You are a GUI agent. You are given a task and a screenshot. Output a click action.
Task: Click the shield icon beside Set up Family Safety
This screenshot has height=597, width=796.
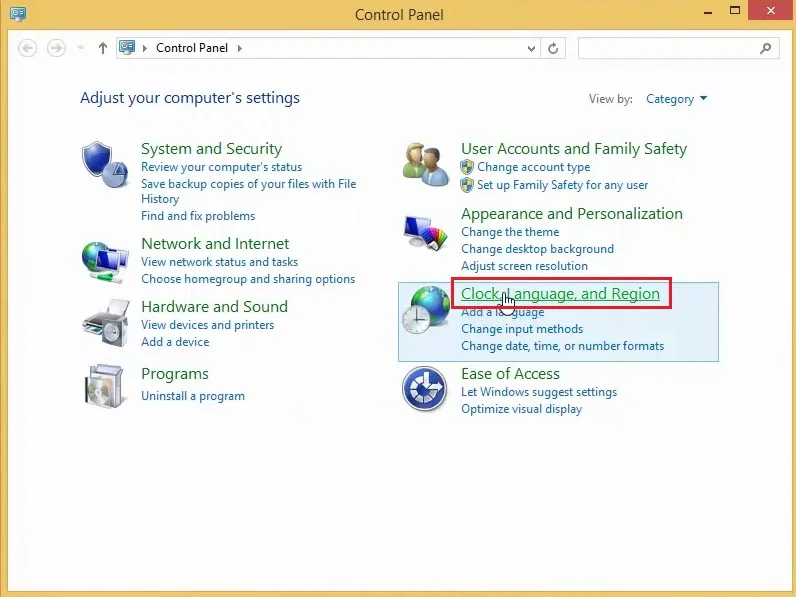[467, 185]
